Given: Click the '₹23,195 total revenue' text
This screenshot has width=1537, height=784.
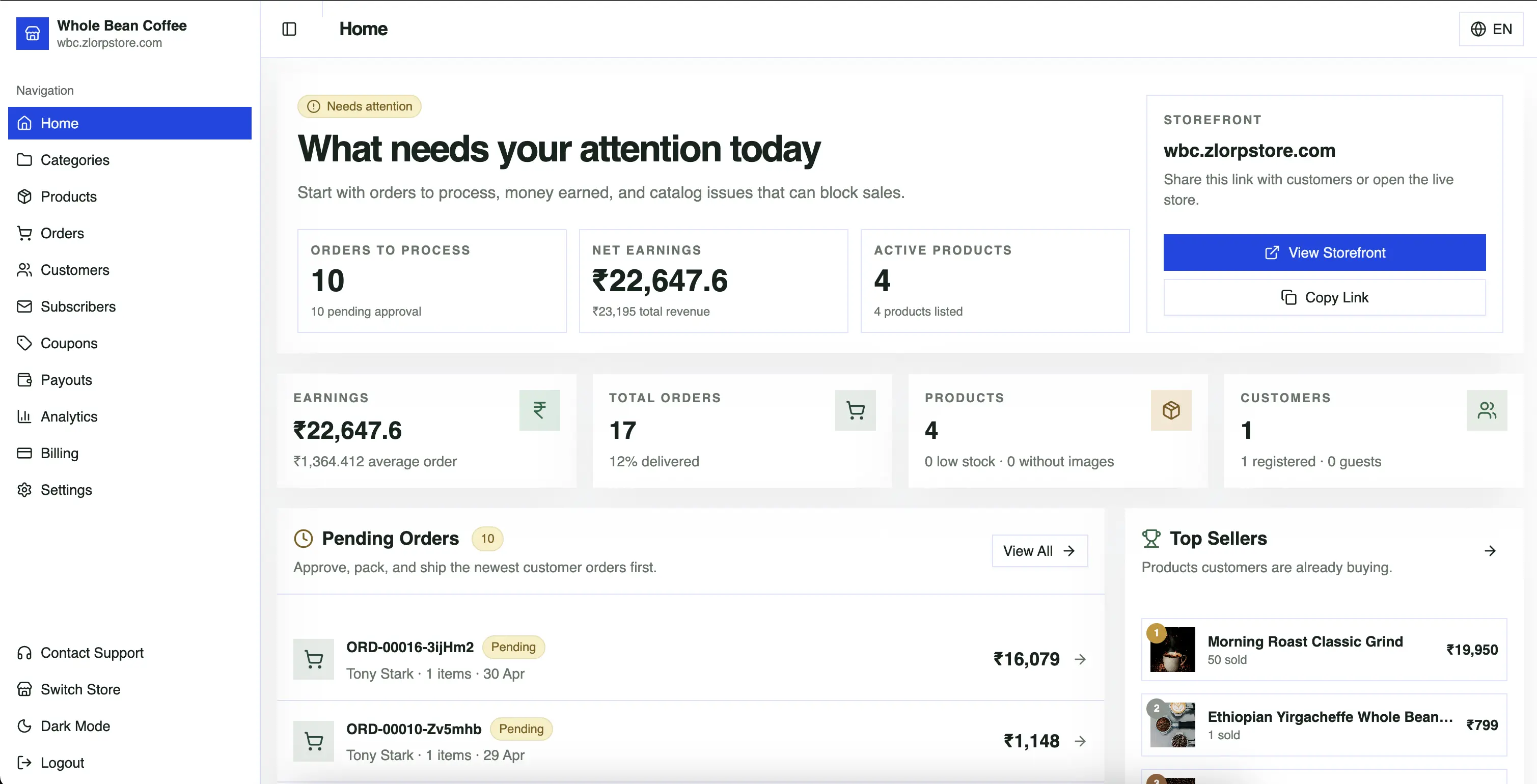Looking at the screenshot, I should coord(651,312).
